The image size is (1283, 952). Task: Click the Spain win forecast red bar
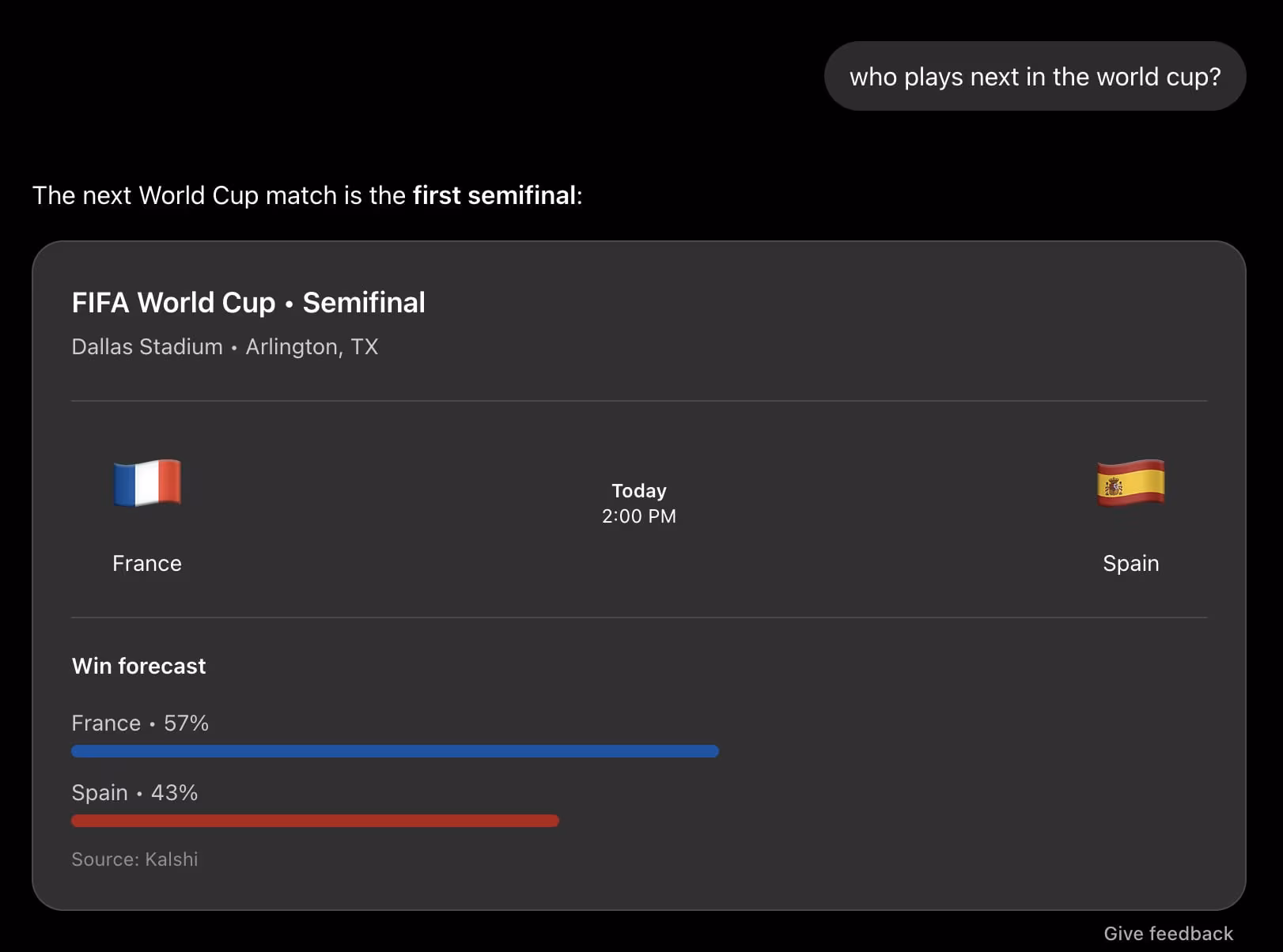pyautogui.click(x=315, y=821)
